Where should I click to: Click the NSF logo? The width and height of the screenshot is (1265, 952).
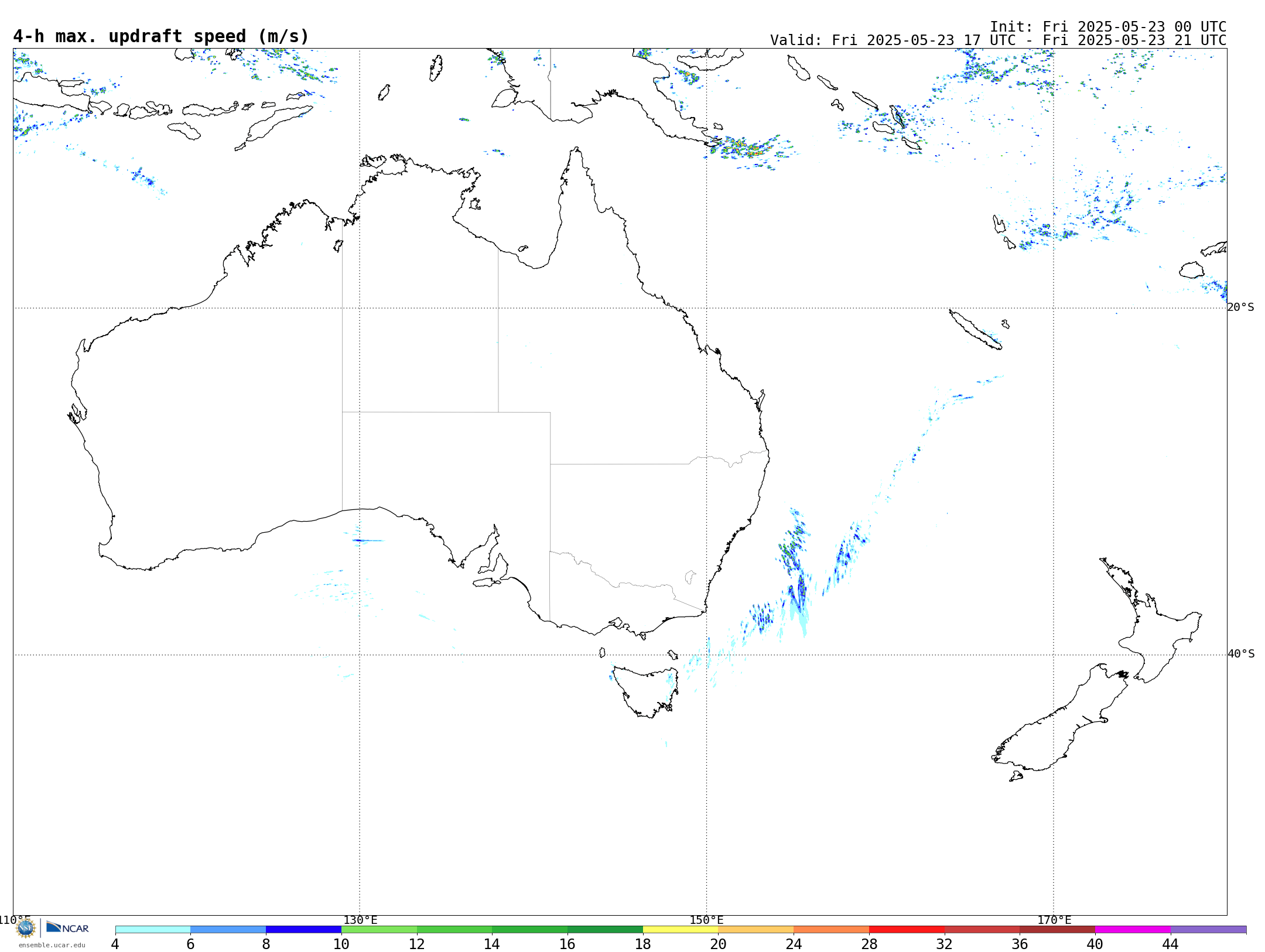tap(26, 928)
